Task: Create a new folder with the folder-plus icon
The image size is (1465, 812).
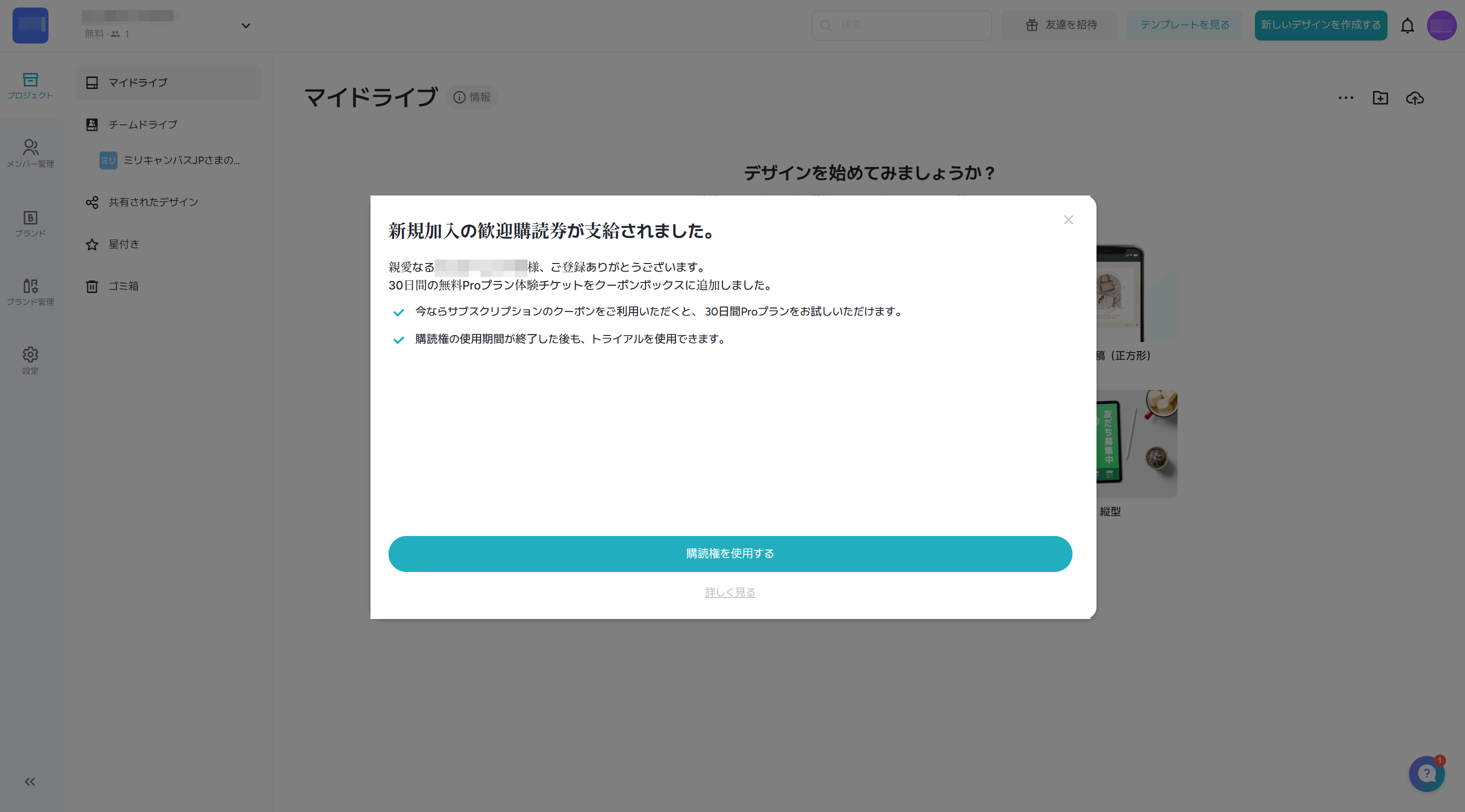Action: coord(1380,98)
